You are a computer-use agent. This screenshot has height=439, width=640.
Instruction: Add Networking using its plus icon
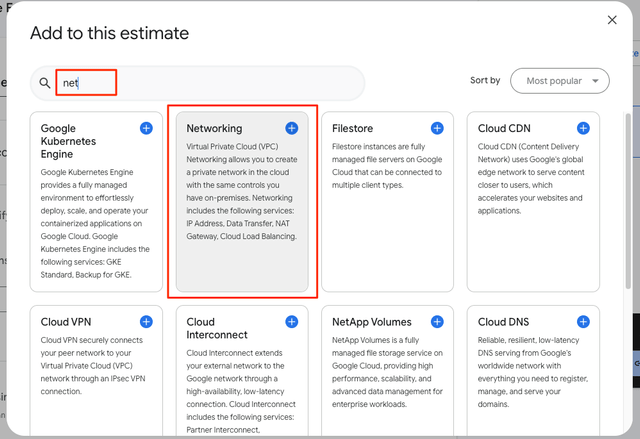point(291,128)
